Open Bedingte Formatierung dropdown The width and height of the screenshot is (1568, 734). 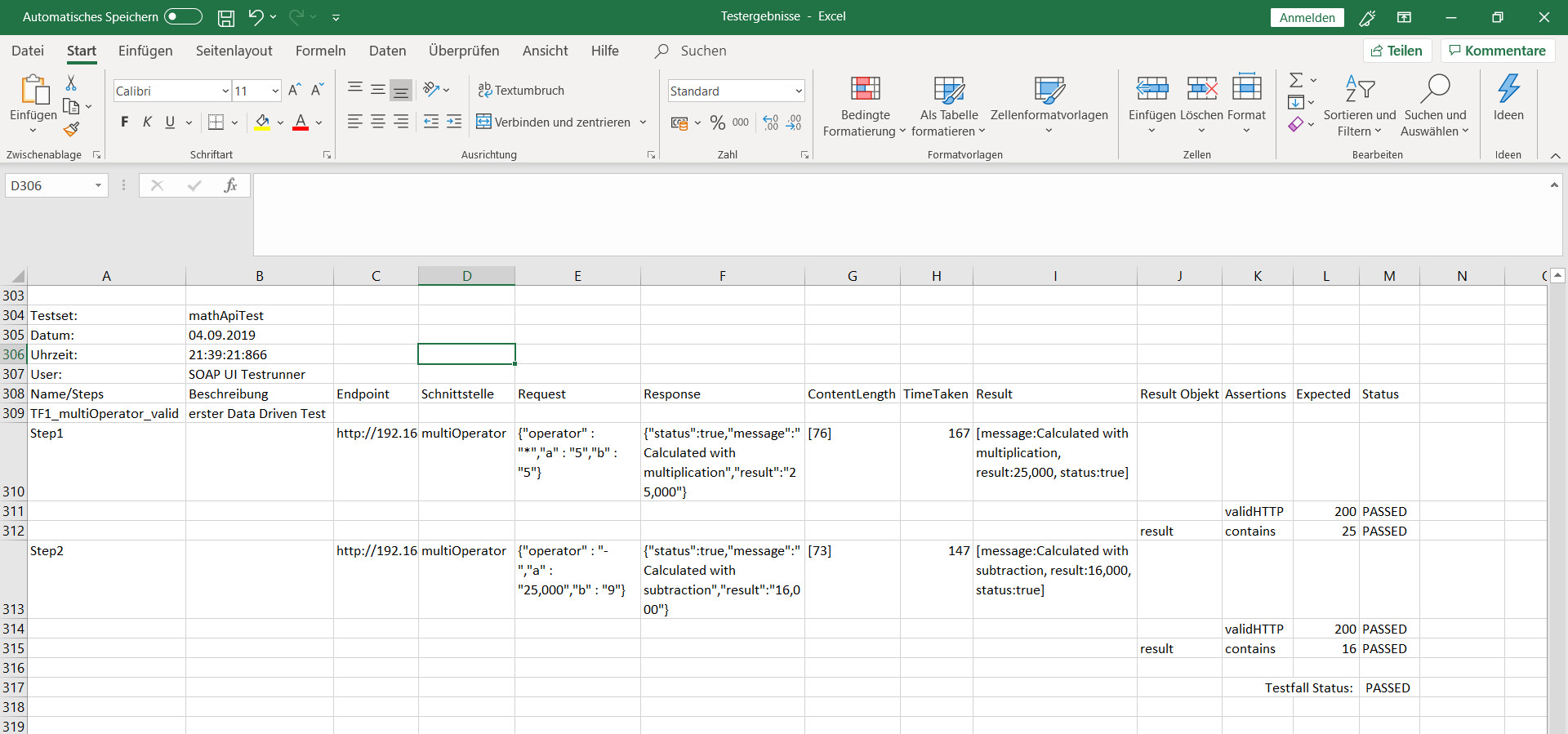pyautogui.click(x=865, y=106)
